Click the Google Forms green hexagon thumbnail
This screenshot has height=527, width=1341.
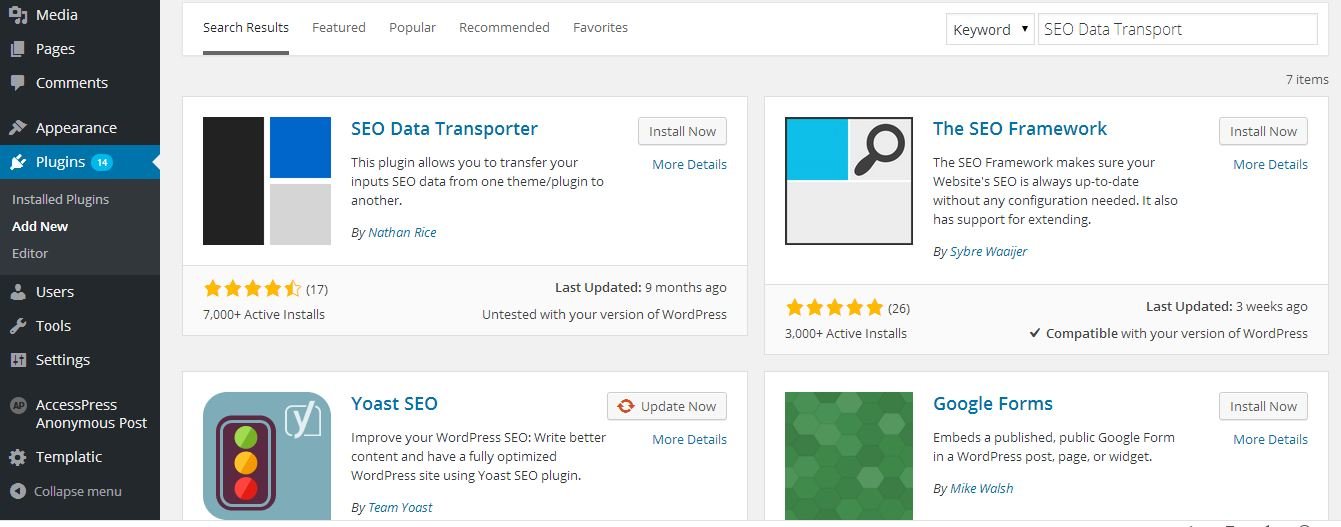849,456
